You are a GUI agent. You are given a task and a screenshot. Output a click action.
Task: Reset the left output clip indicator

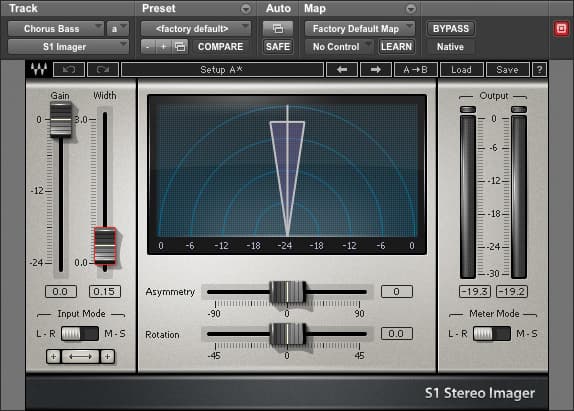468,109
